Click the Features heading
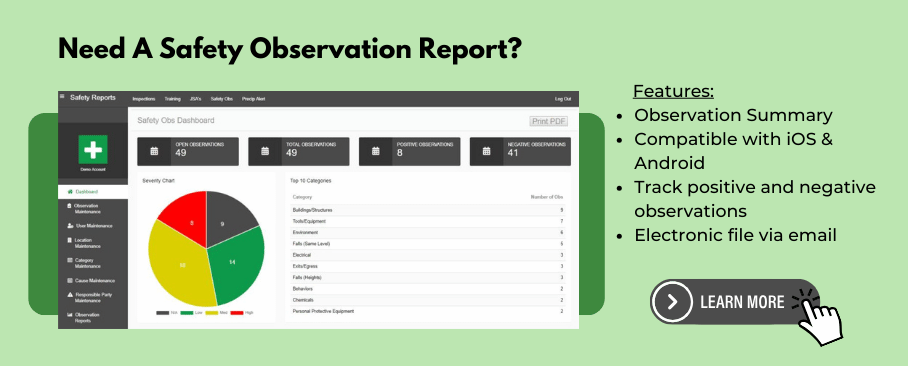Viewport: 908px width, 366px height. click(673, 92)
